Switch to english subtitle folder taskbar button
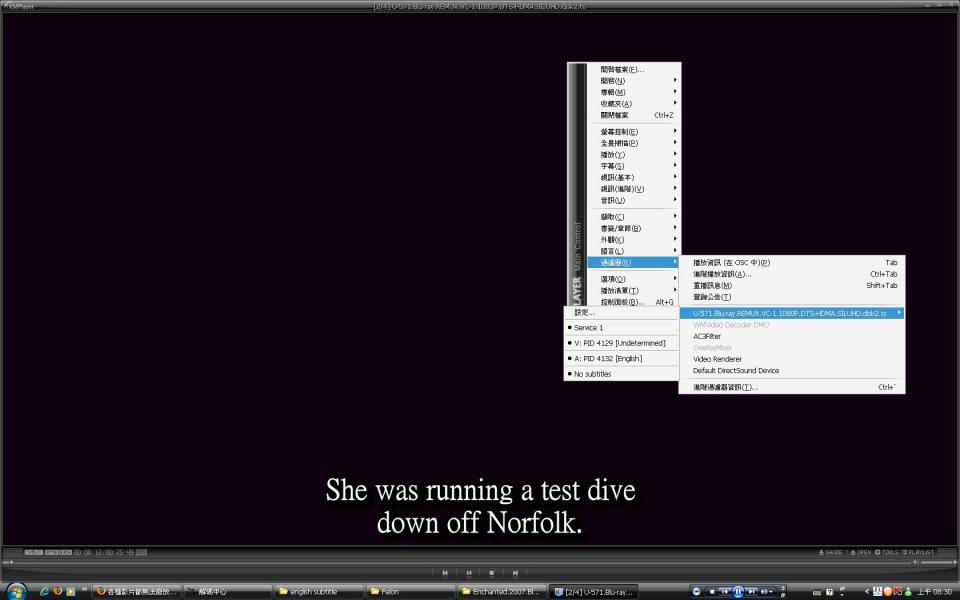The width and height of the screenshot is (960, 600). [x=318, y=591]
